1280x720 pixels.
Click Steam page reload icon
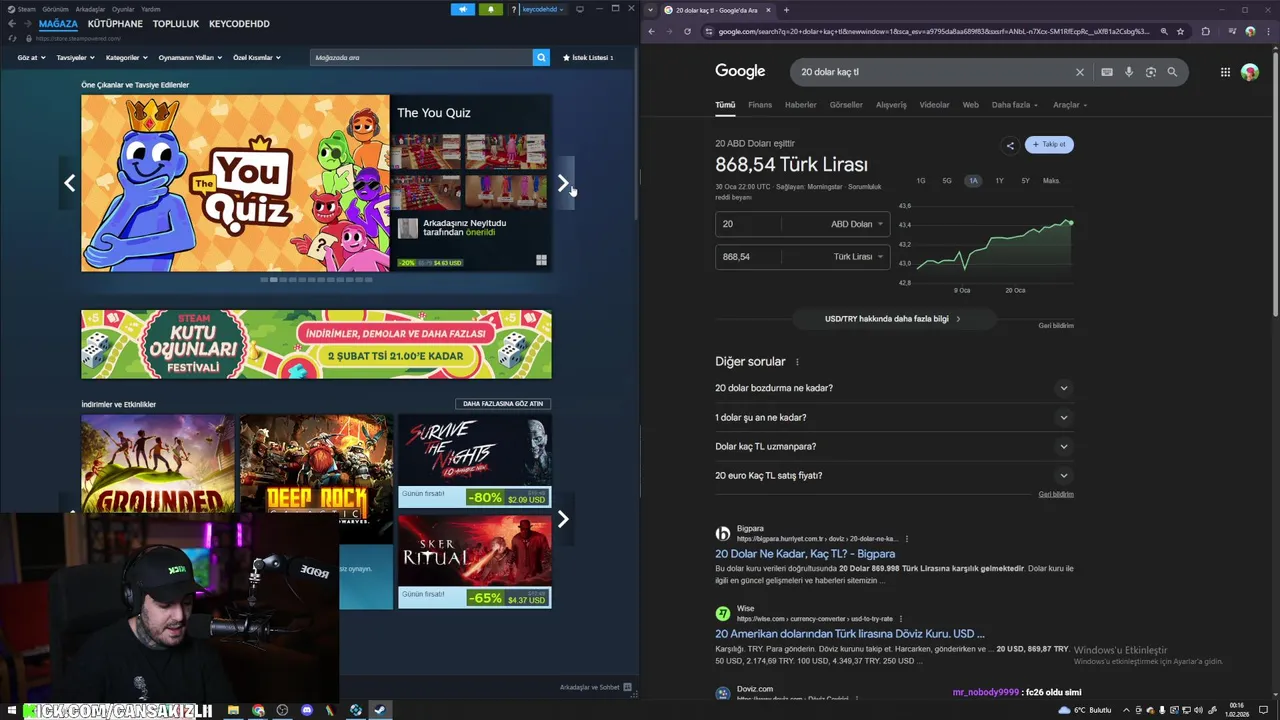[12, 38]
